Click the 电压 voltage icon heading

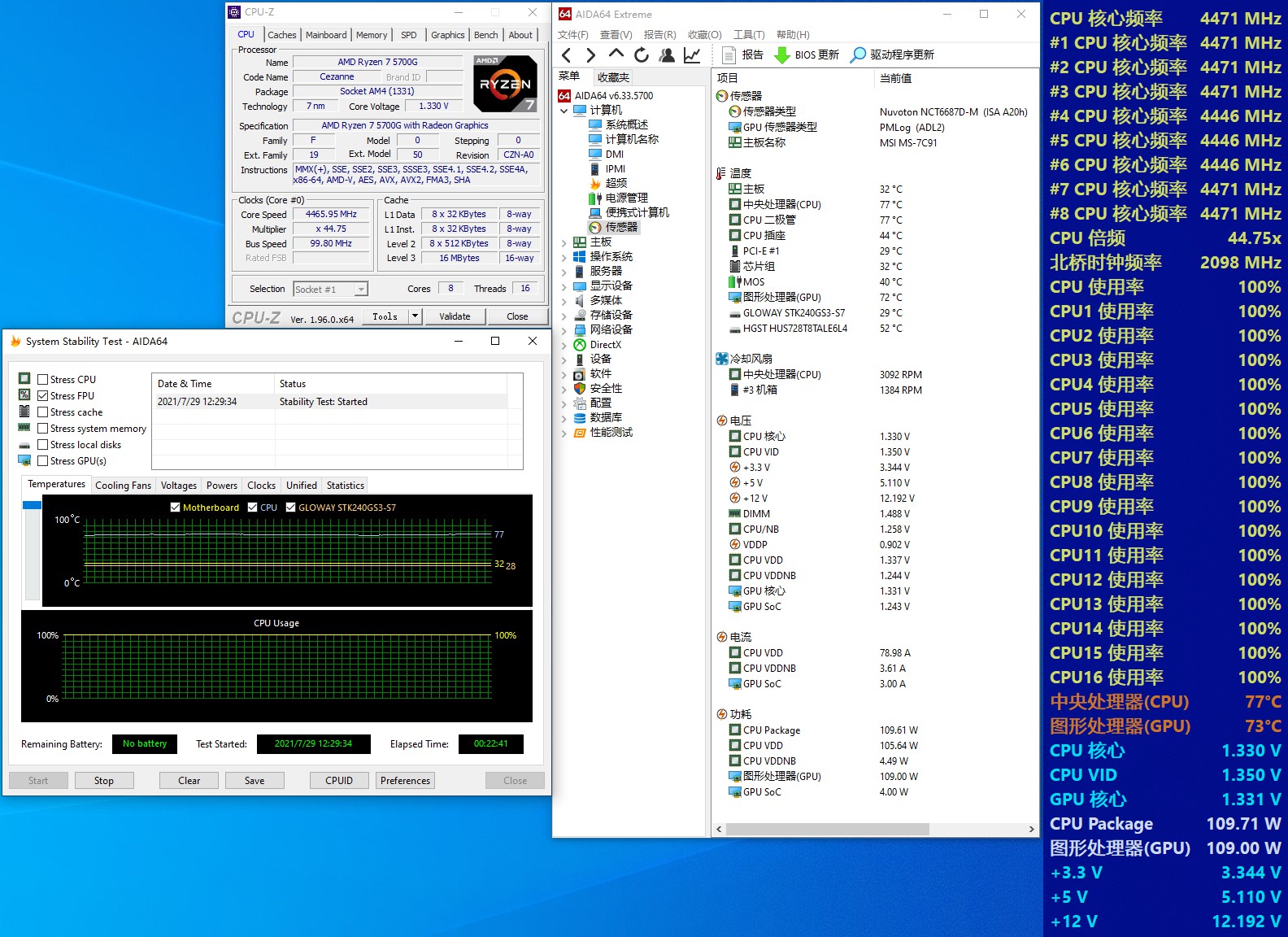(722, 421)
